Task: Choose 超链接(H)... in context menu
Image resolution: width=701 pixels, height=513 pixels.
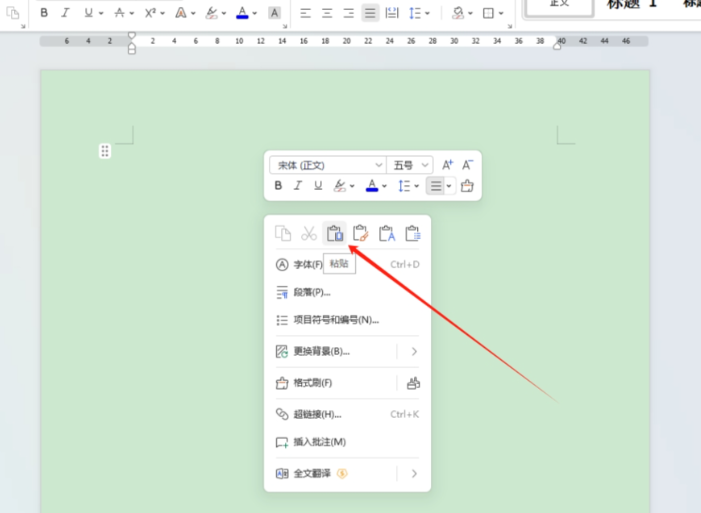Action: click(x=317, y=414)
